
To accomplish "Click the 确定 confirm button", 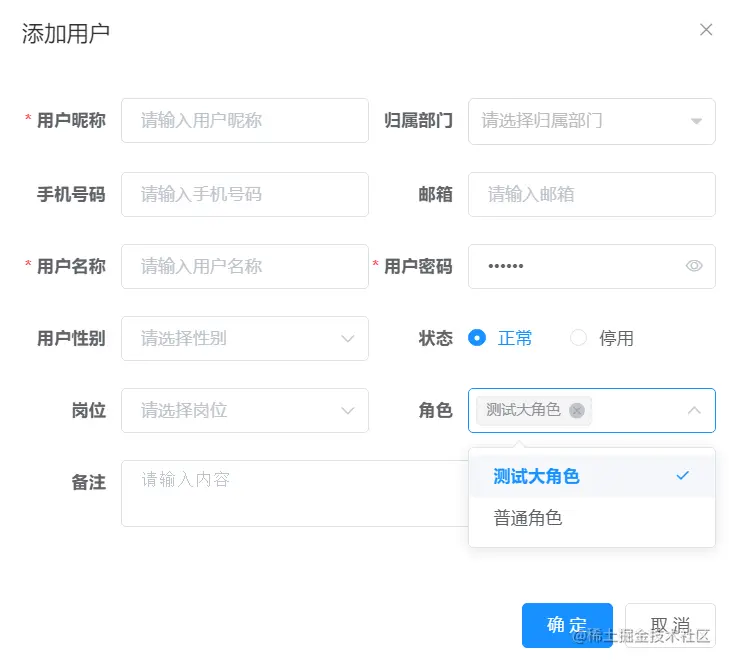I will [567, 625].
